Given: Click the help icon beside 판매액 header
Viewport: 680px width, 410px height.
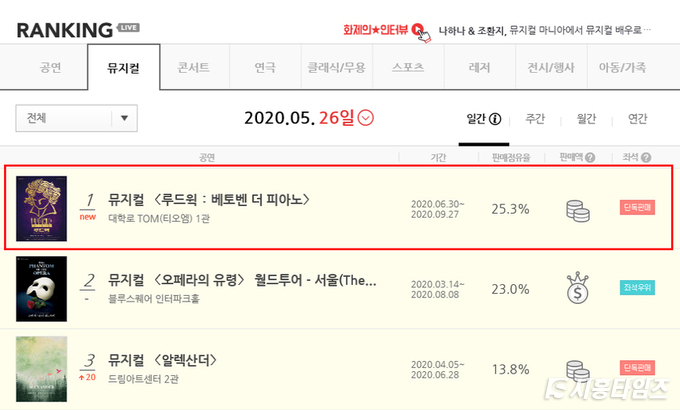Looking at the screenshot, I should point(590,157).
